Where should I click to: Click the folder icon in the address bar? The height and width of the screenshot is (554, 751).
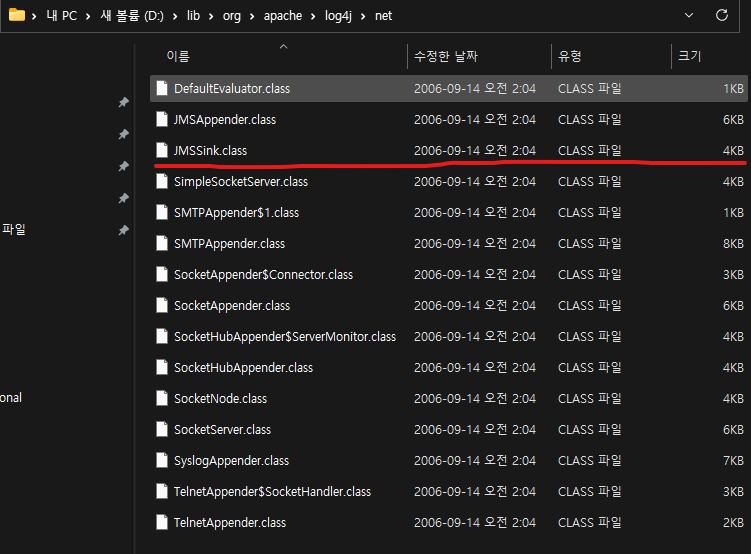pos(17,15)
